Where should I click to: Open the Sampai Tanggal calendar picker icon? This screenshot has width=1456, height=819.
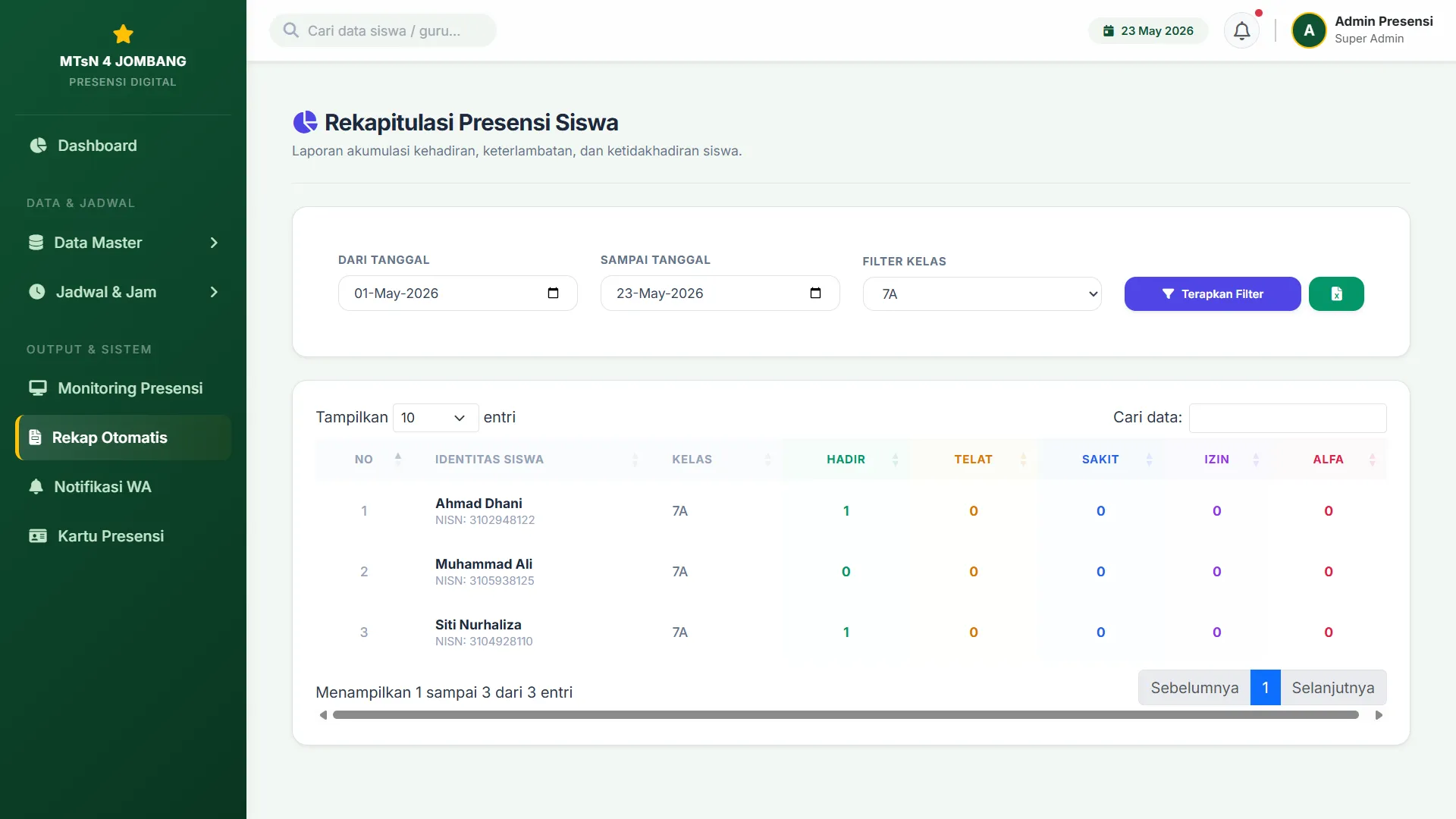[x=815, y=293]
